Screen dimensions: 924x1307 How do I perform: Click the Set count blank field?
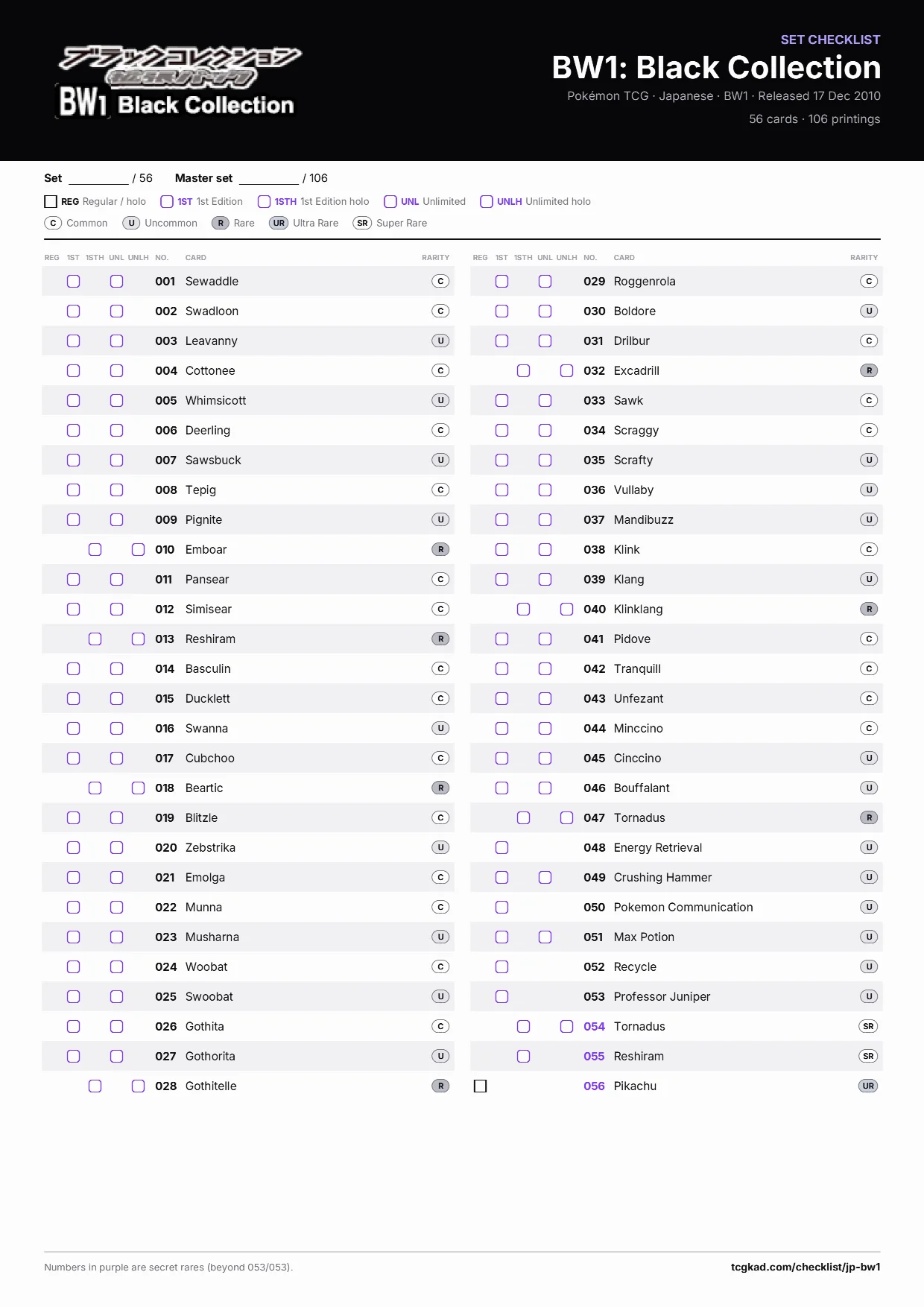tap(98, 178)
